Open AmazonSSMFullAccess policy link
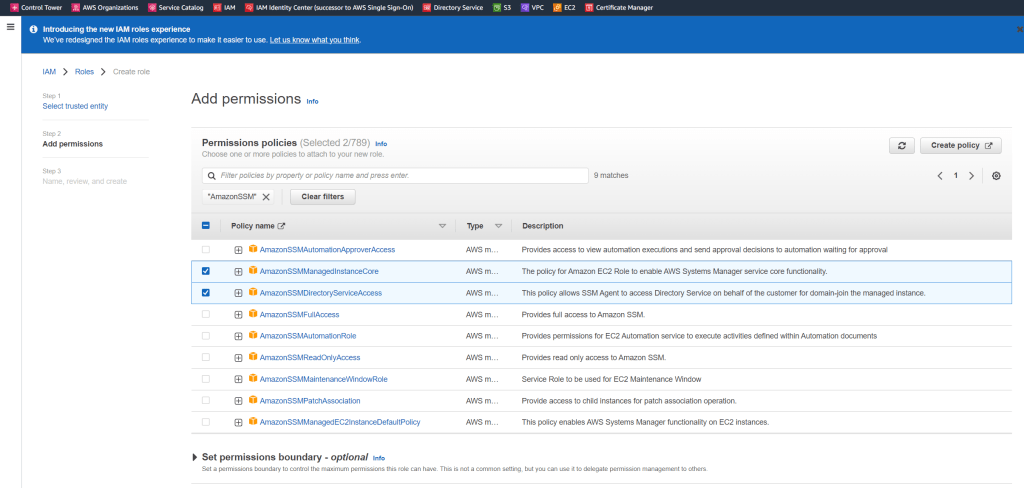The width and height of the screenshot is (1024, 488). (x=299, y=314)
